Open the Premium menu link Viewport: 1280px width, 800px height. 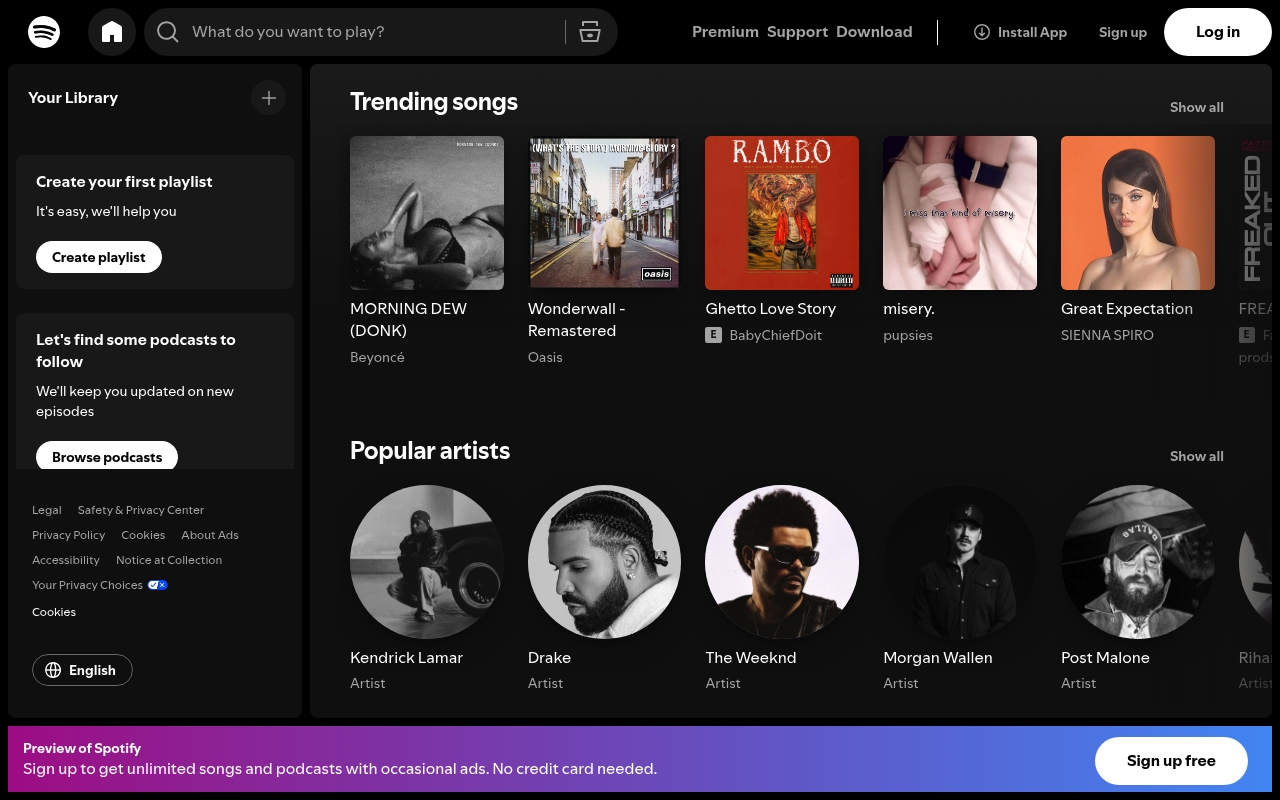click(x=725, y=32)
